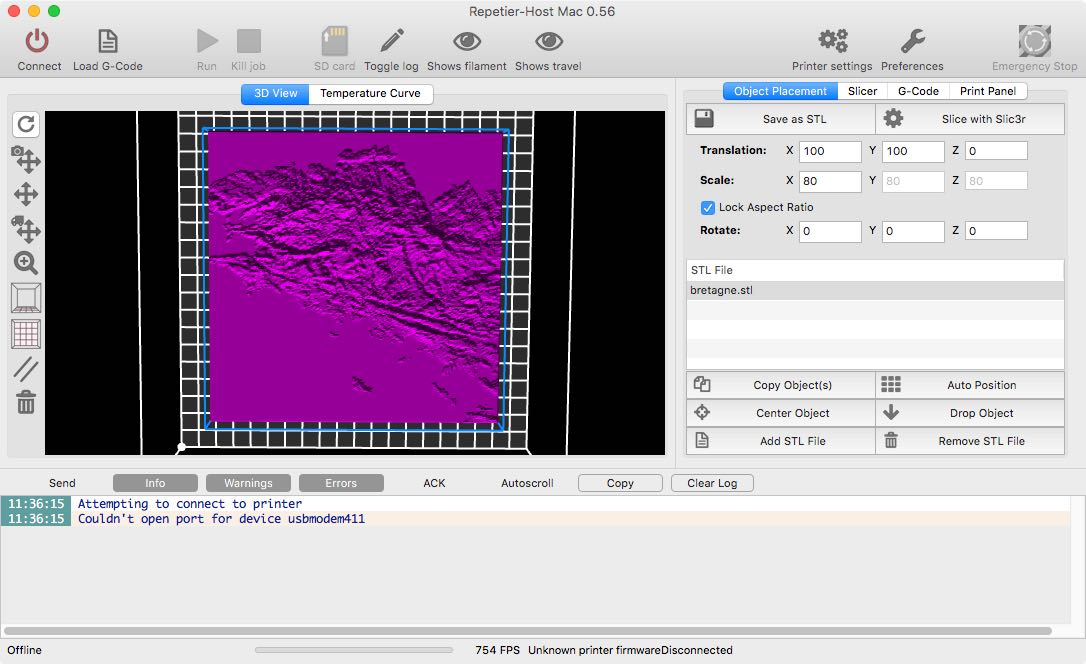
Task: Click Add STL File button
Action: click(x=781, y=441)
